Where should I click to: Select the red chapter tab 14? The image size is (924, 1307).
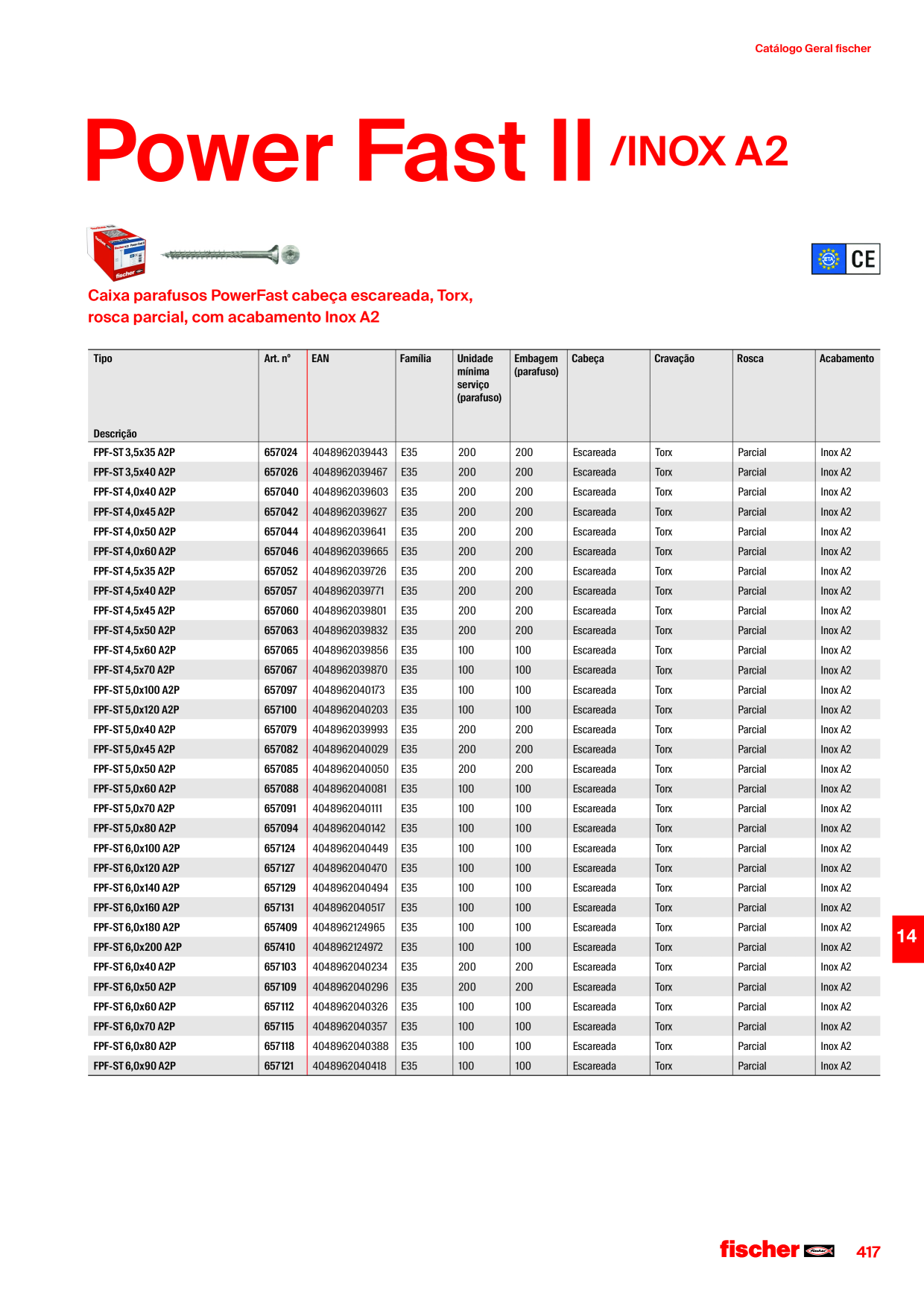click(908, 939)
